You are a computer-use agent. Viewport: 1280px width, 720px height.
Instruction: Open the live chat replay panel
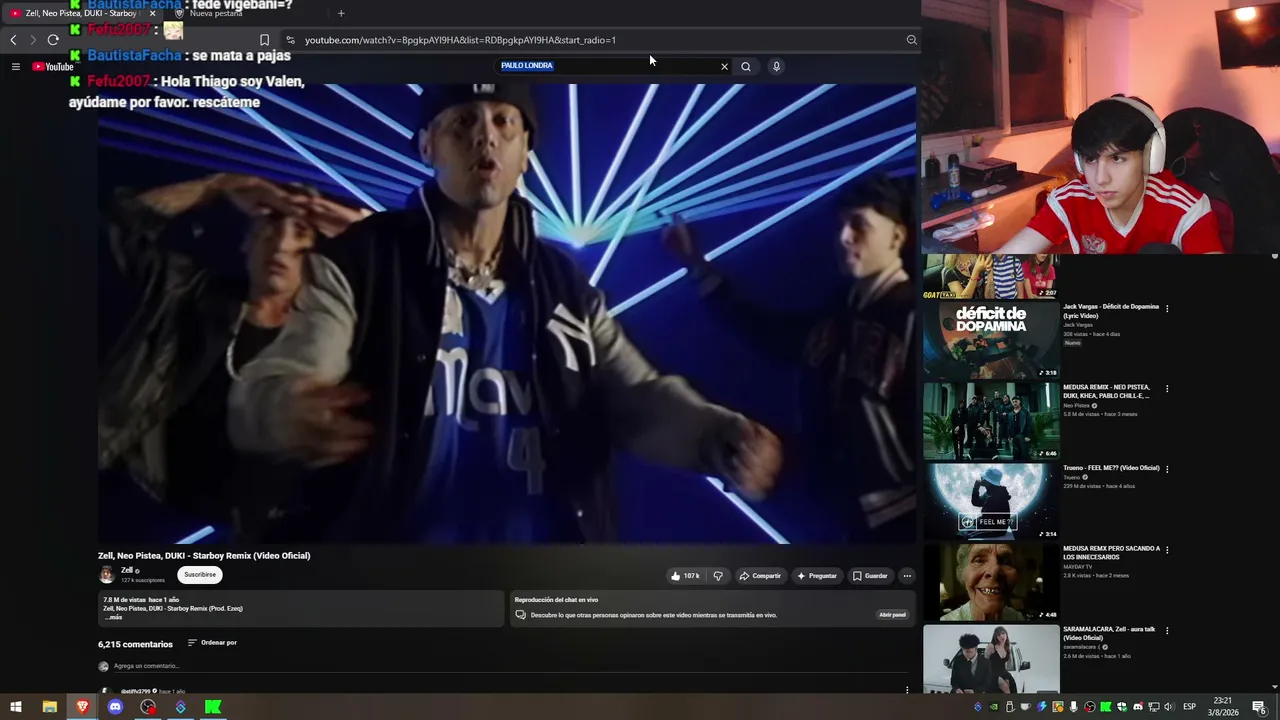[x=892, y=615]
